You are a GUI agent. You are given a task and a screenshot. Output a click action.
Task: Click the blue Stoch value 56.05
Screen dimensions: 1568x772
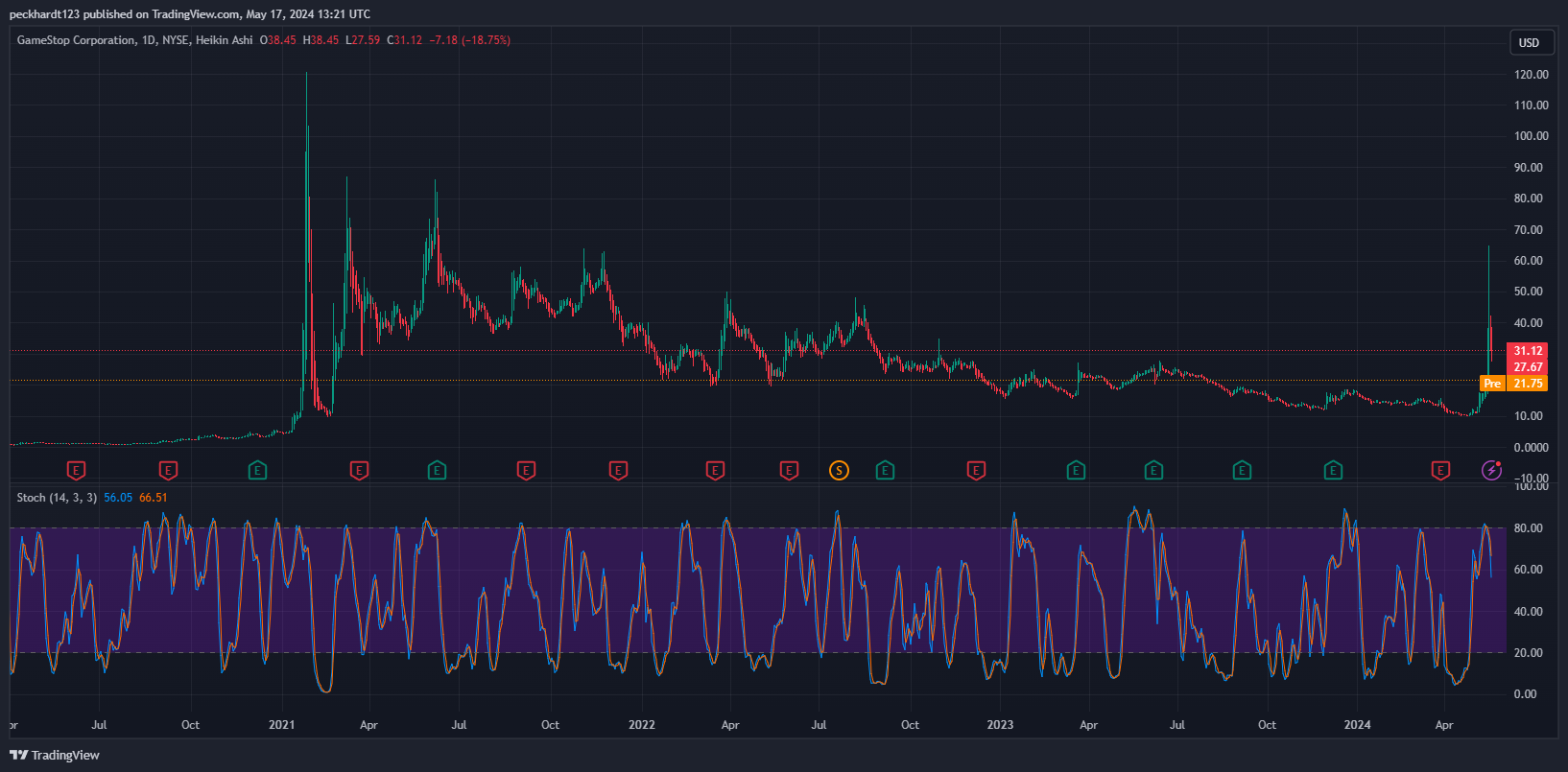click(x=118, y=498)
